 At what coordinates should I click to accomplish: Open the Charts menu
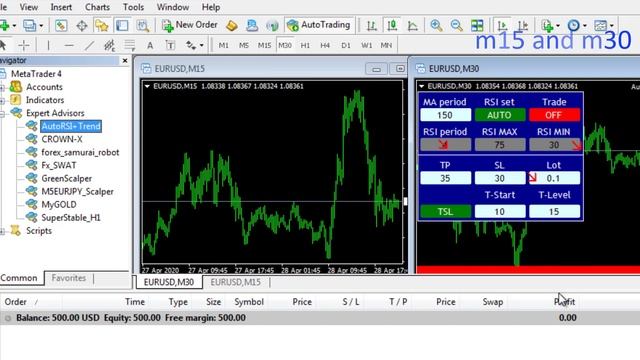pos(97,7)
